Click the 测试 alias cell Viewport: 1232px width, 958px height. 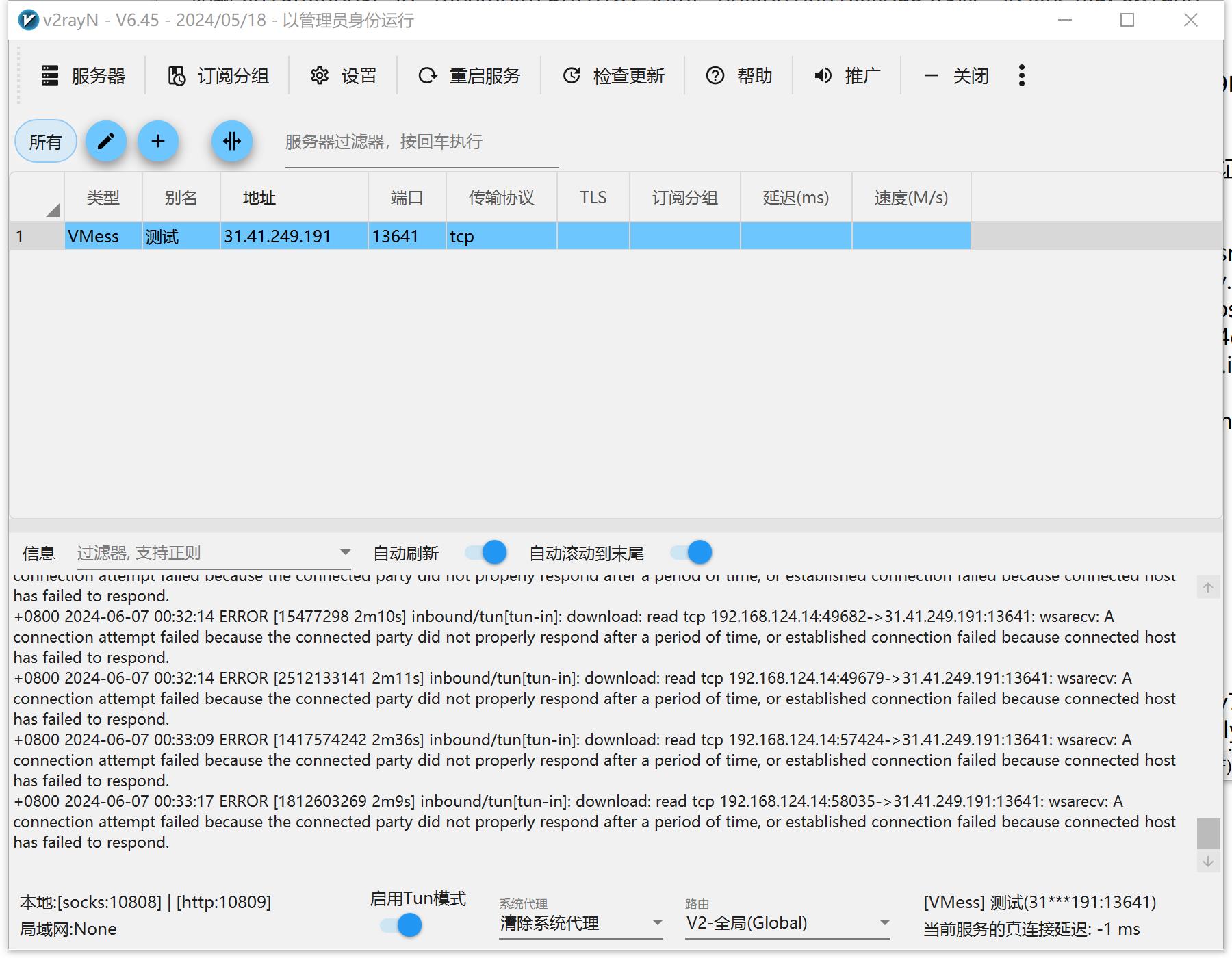tap(181, 236)
